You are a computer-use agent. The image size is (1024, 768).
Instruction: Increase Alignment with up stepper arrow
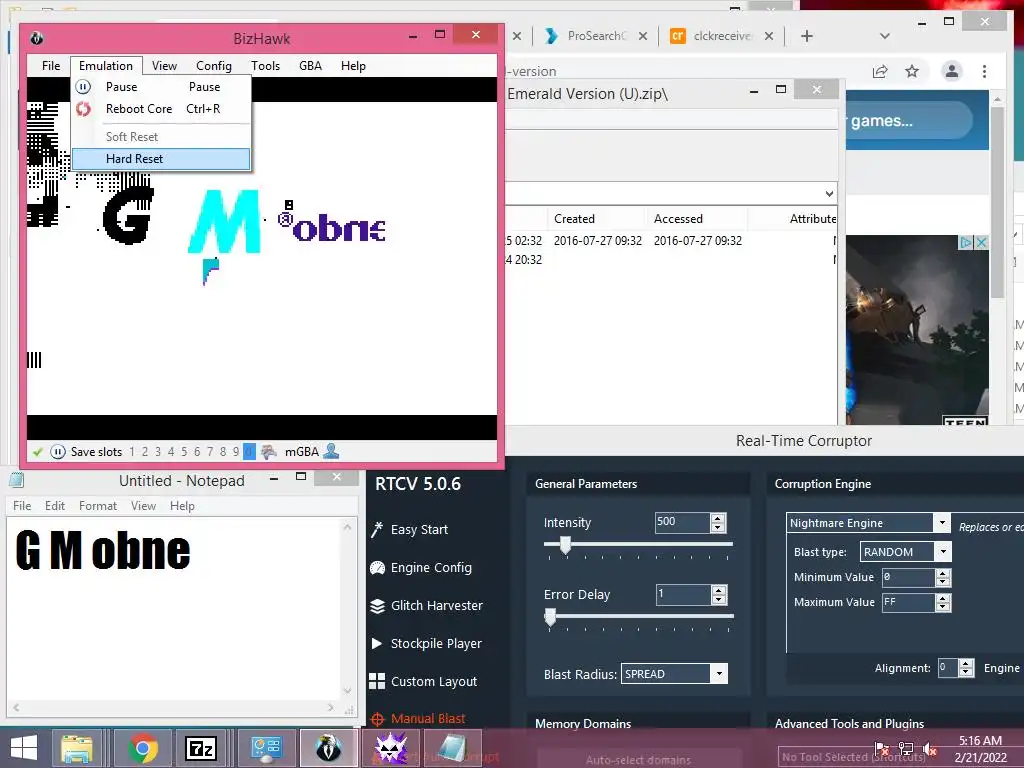point(967,664)
